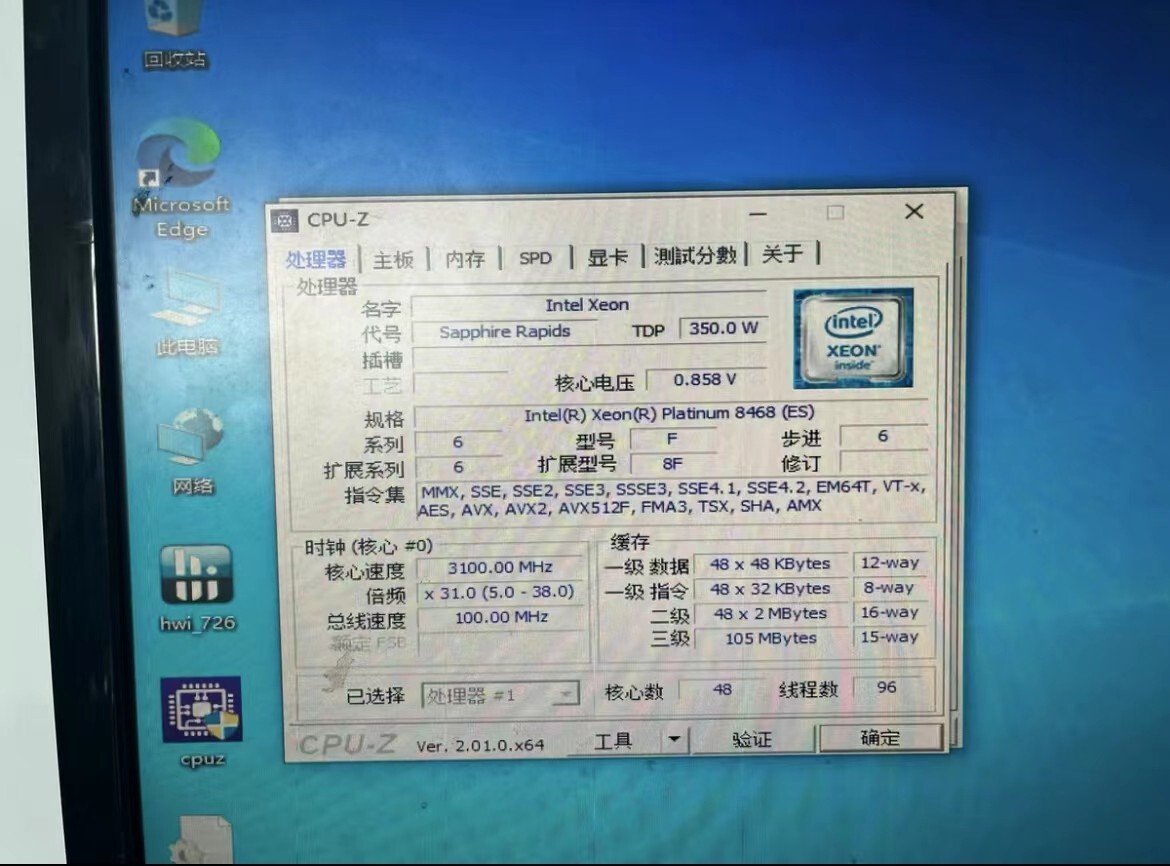Click the 15-way associativity value
The height and width of the screenshot is (866, 1170).
pyautogui.click(x=890, y=637)
